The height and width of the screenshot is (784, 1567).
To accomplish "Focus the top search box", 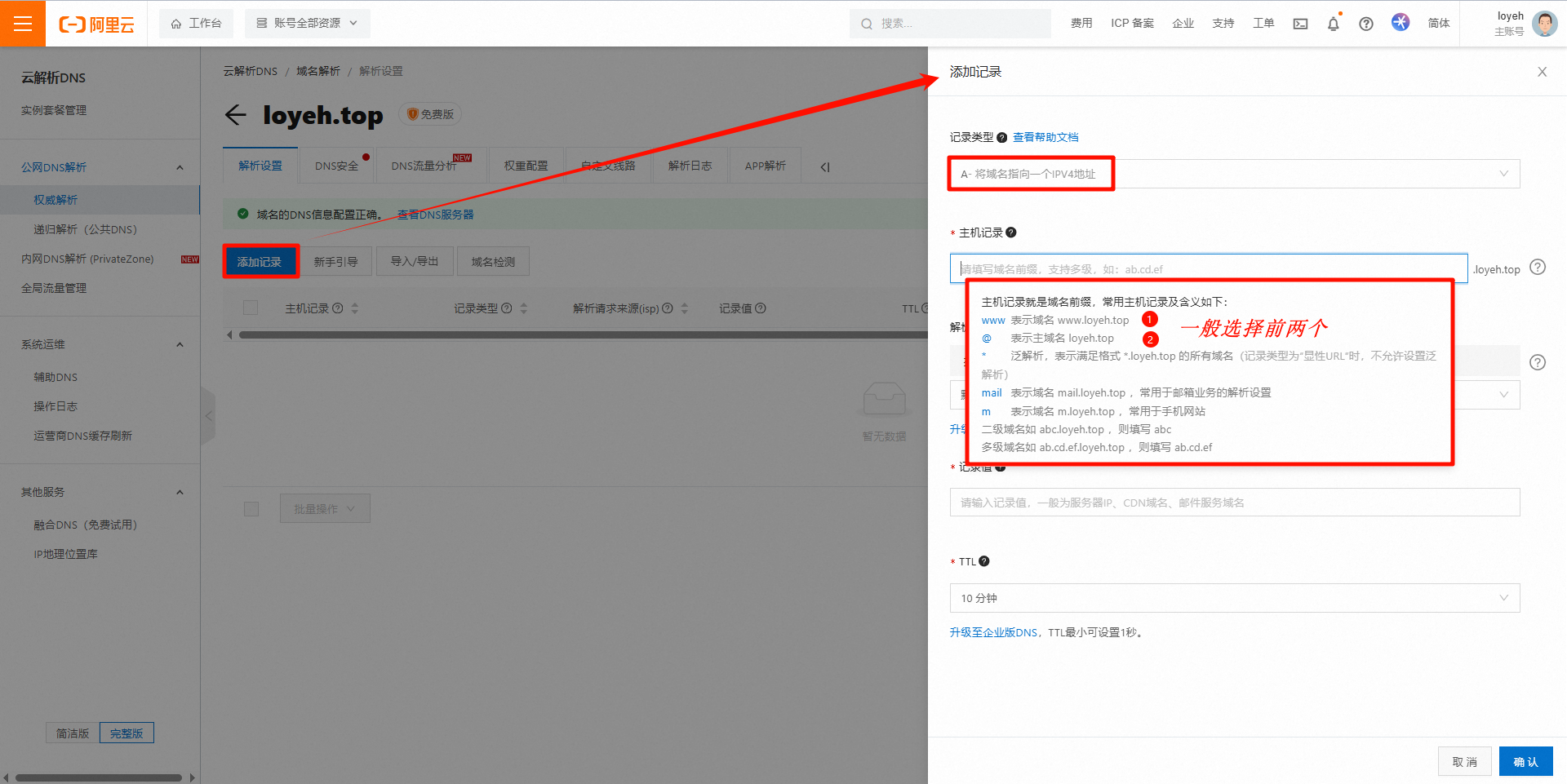I will (950, 24).
